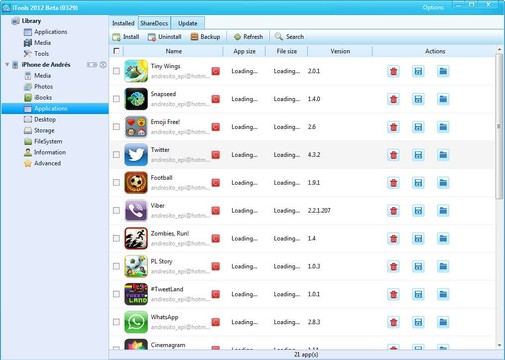
Task: Open the Options menu in title bar
Action: click(433, 7)
